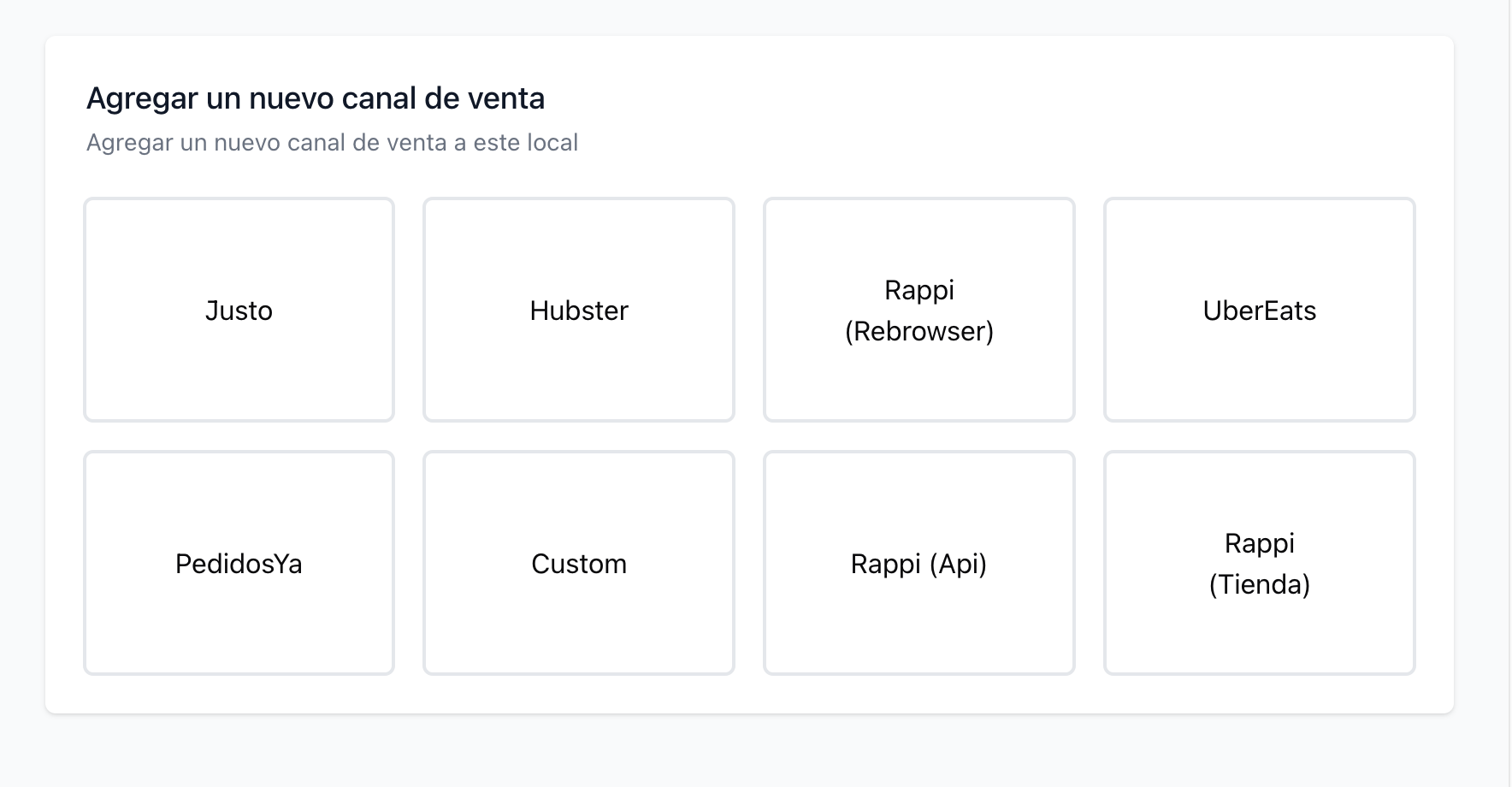The width and height of the screenshot is (1512, 787).
Task: Pick the UberEats sales channel
Action: click(x=1260, y=310)
